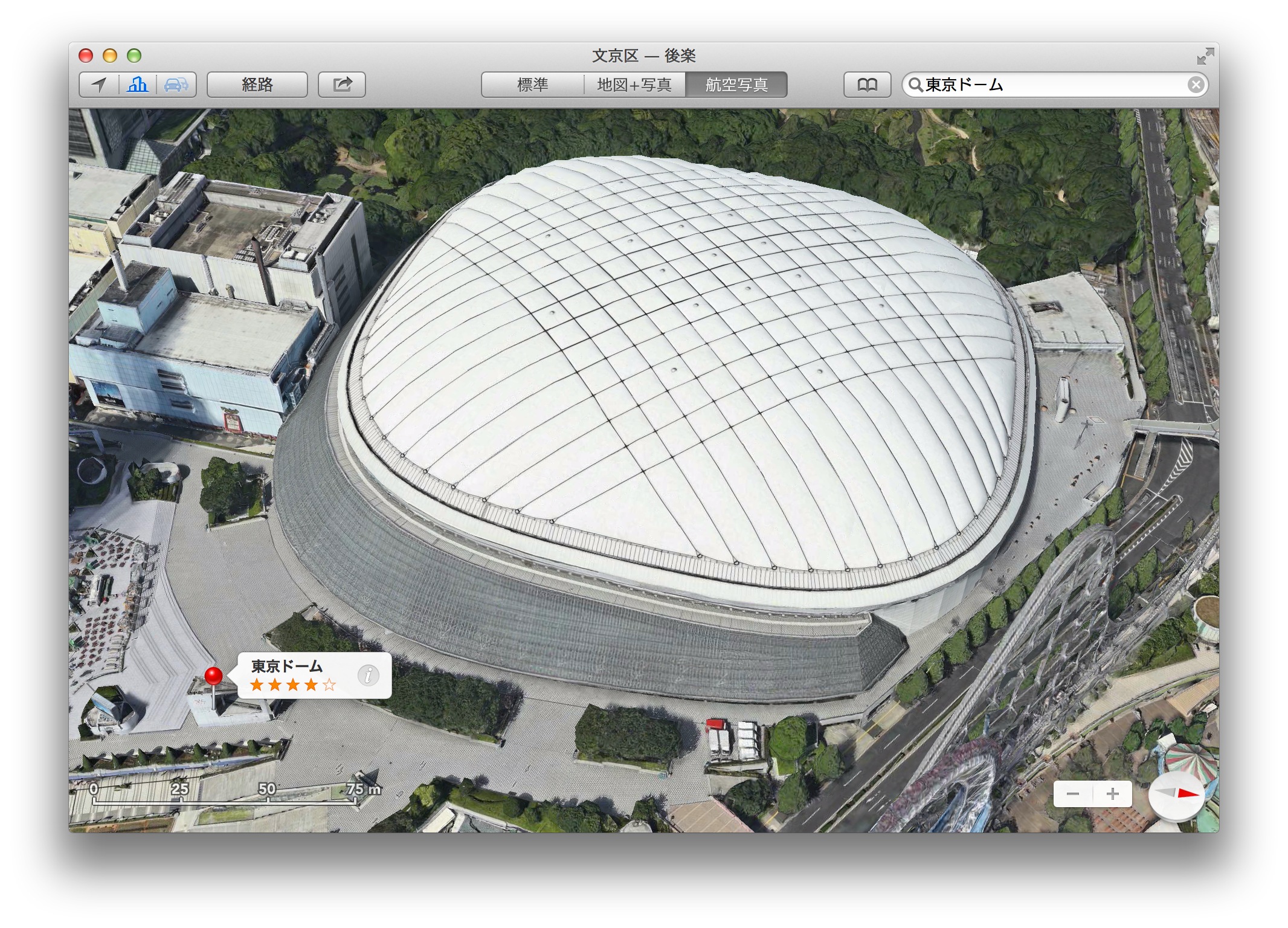Zoom in with the plus button
The image size is (1288, 928).
click(1112, 794)
